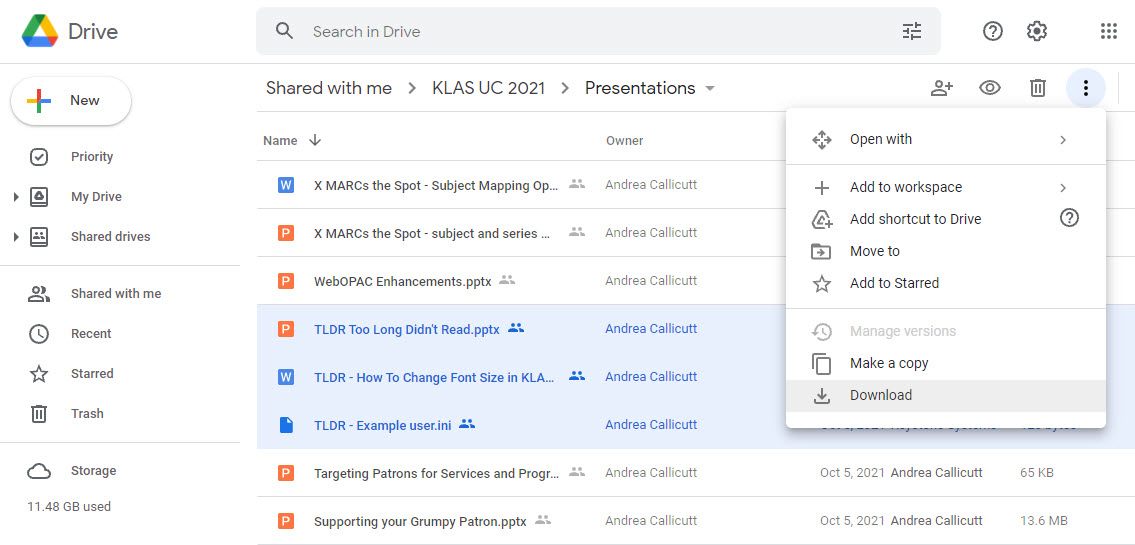Open Settings gear icon
The width and height of the screenshot is (1135, 545).
click(x=1037, y=32)
